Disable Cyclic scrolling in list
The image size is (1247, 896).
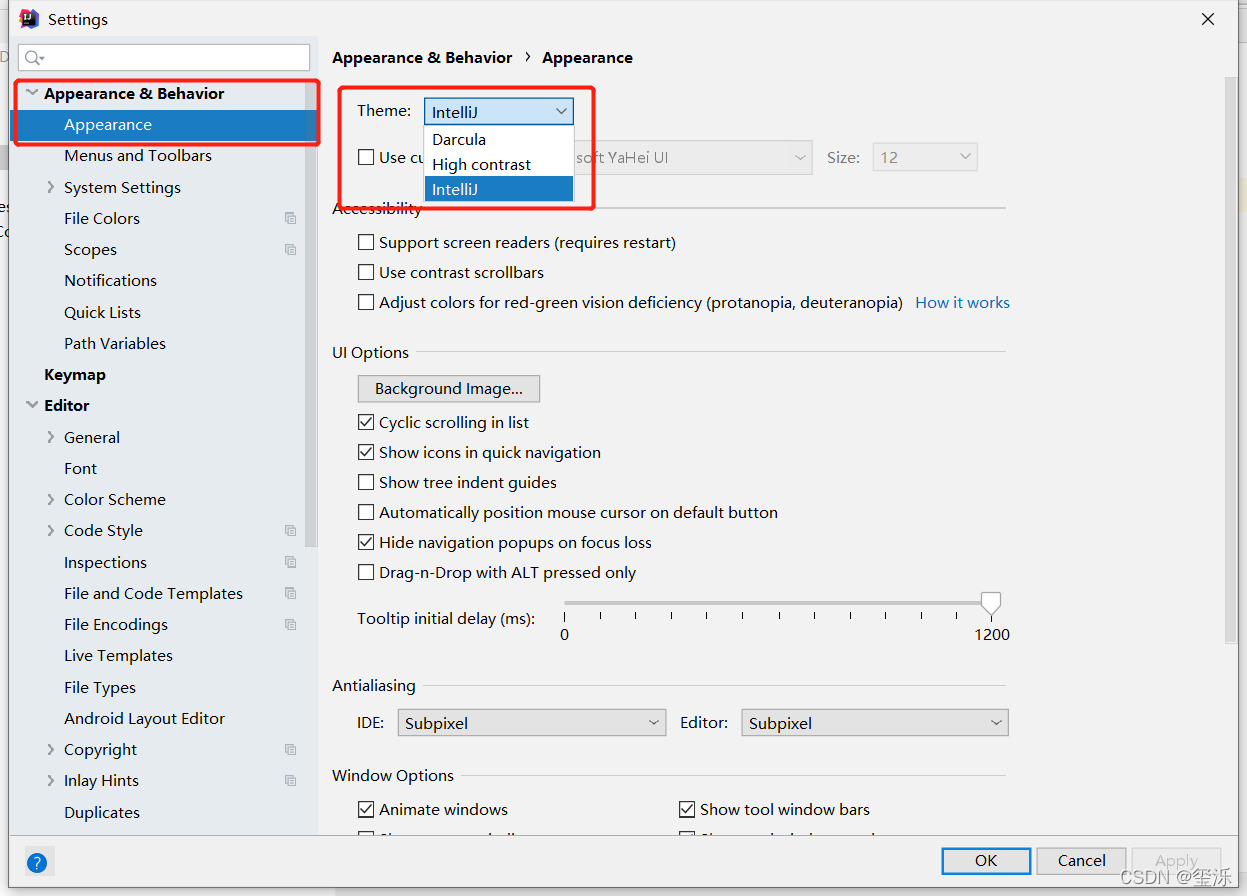click(x=366, y=422)
